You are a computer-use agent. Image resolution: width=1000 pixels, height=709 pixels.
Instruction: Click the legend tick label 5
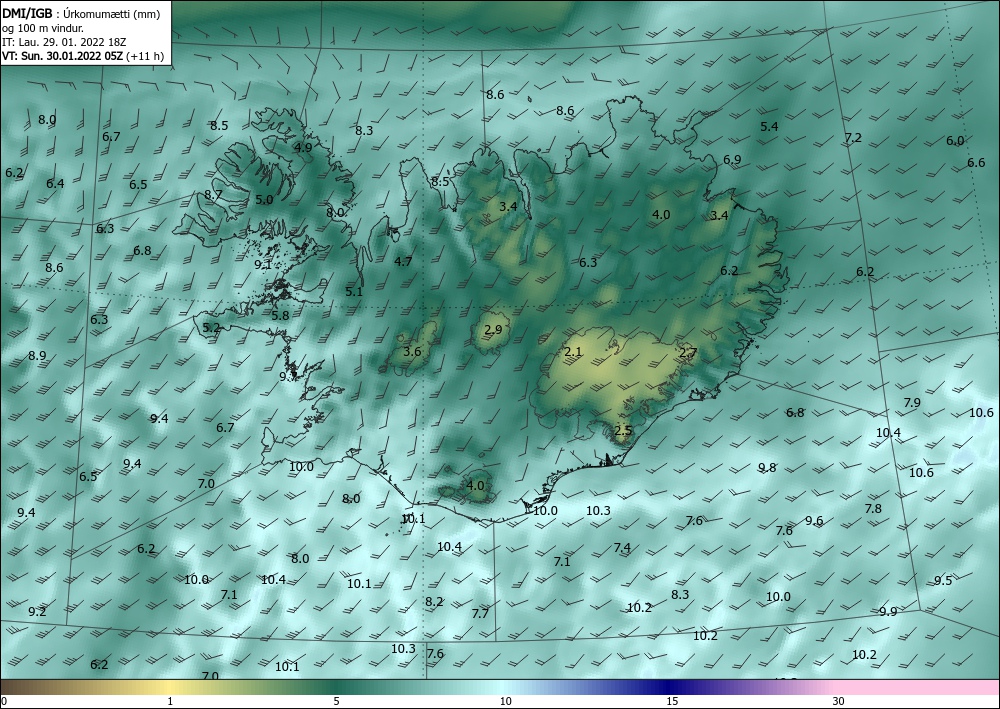pyautogui.click(x=336, y=702)
